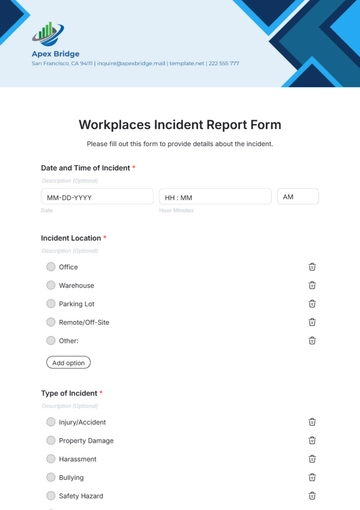Delete the Injury/Accident option trash icon
Screen dimensions: 360x510
click(x=312, y=422)
